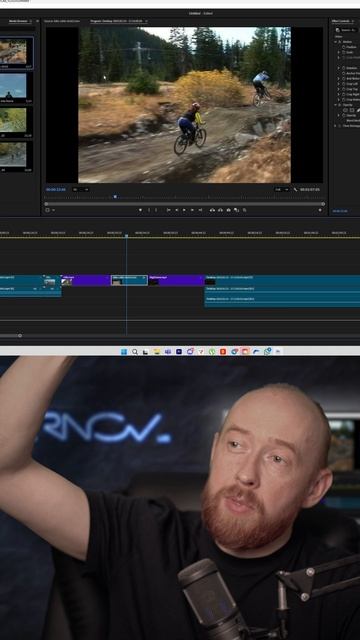This screenshot has height=640, width=360.
Task: Select the blue-sky clip thumbnail in Media Browser
Action: tap(13, 87)
